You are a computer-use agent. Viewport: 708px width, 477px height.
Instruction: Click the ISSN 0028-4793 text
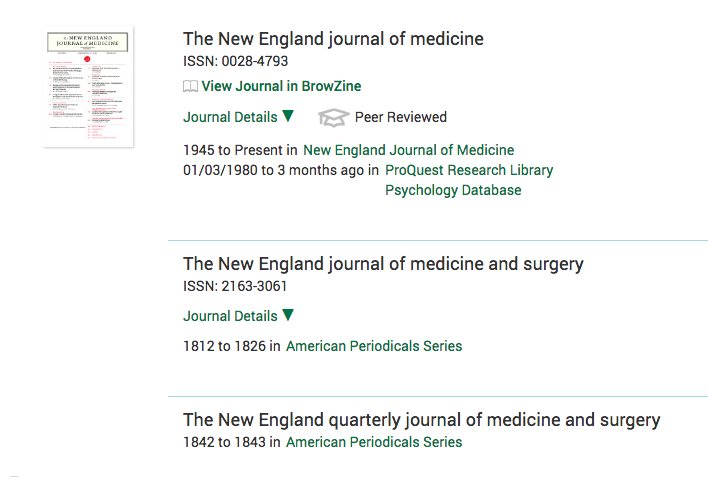click(x=235, y=61)
